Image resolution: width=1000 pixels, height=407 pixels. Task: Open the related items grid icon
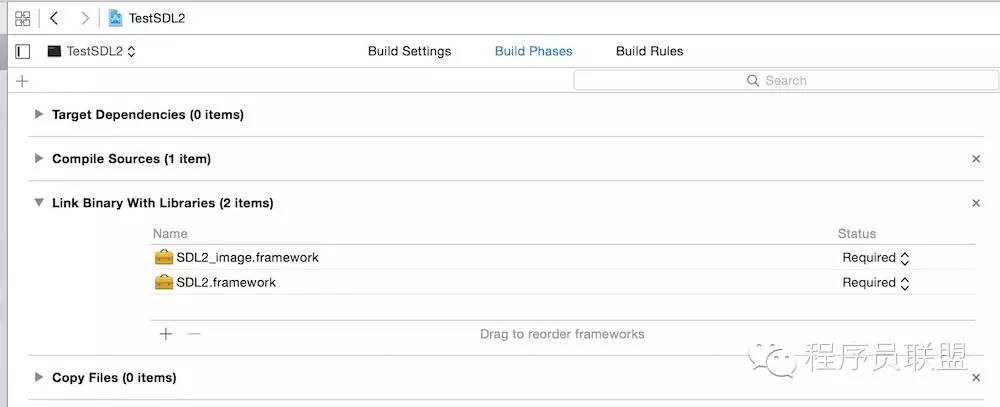click(23, 18)
